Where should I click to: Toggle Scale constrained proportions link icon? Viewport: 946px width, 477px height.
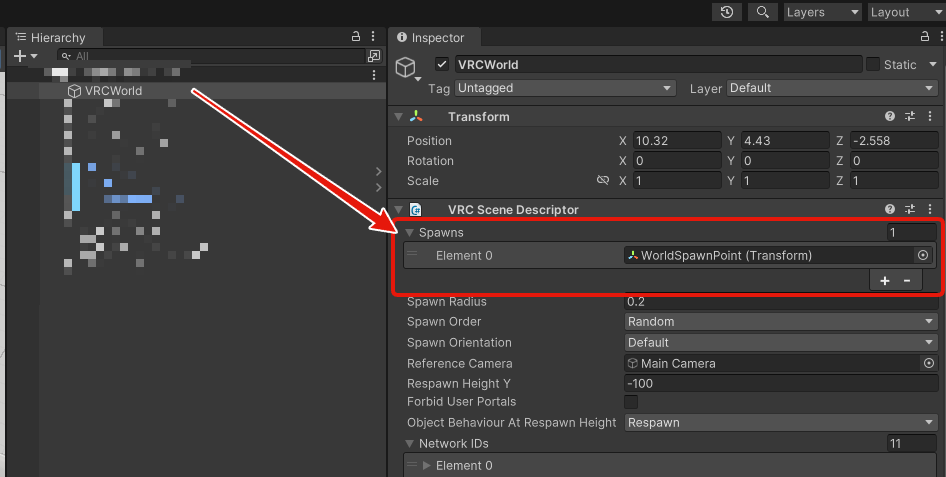tap(603, 180)
